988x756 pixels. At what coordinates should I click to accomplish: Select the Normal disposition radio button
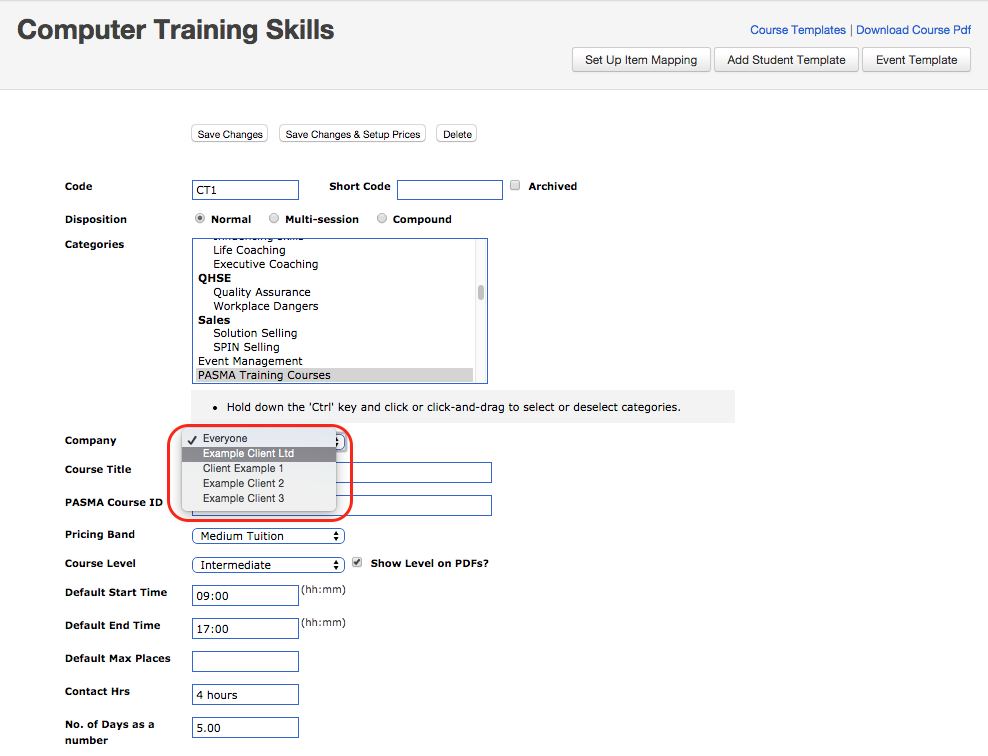click(x=200, y=218)
